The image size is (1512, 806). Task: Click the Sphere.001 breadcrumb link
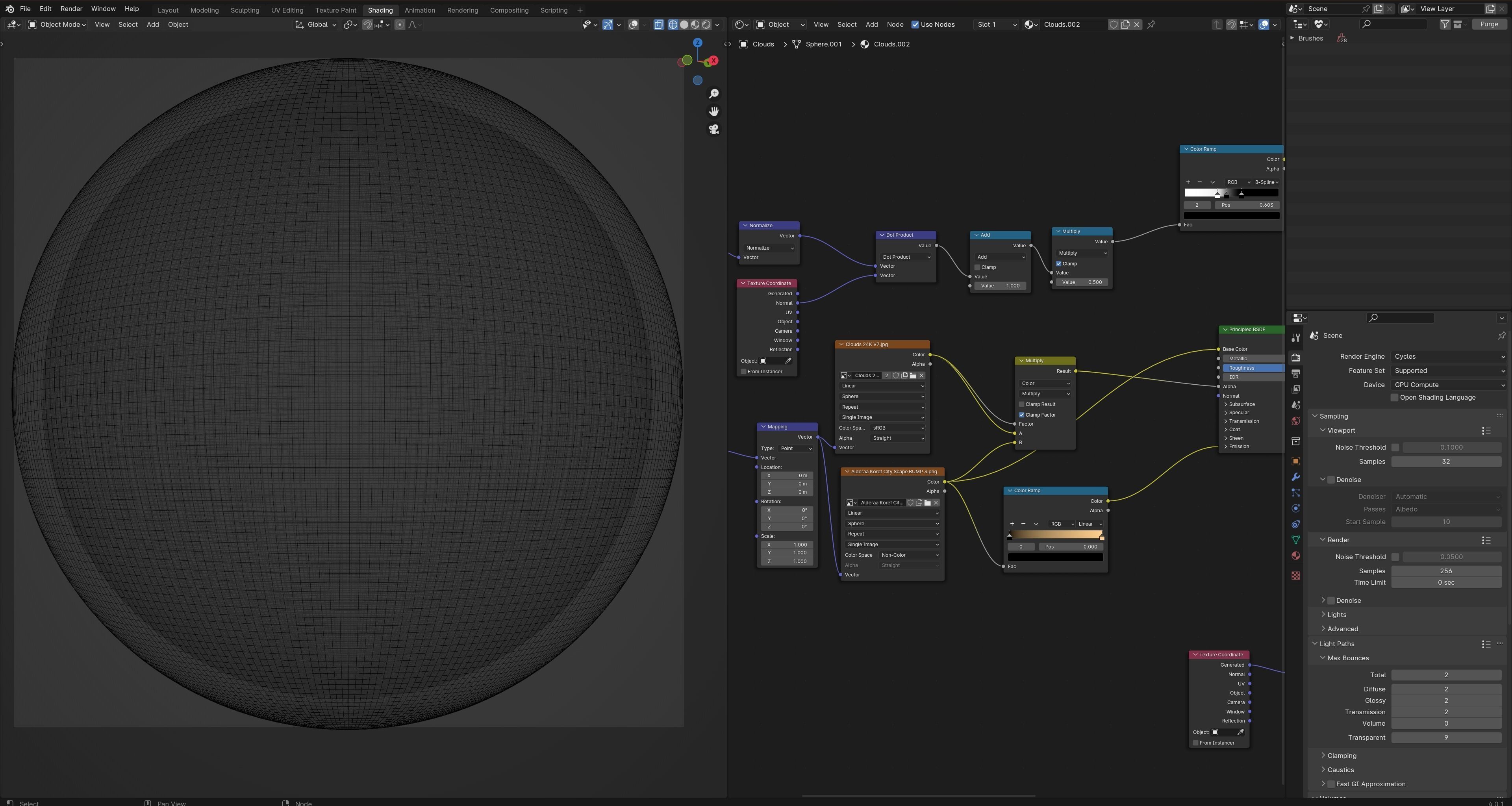(x=823, y=44)
